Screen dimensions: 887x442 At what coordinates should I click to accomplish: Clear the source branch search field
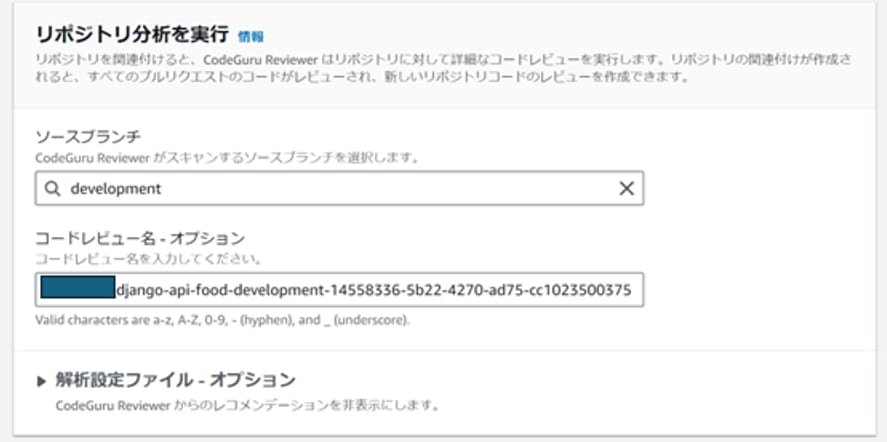click(626, 188)
